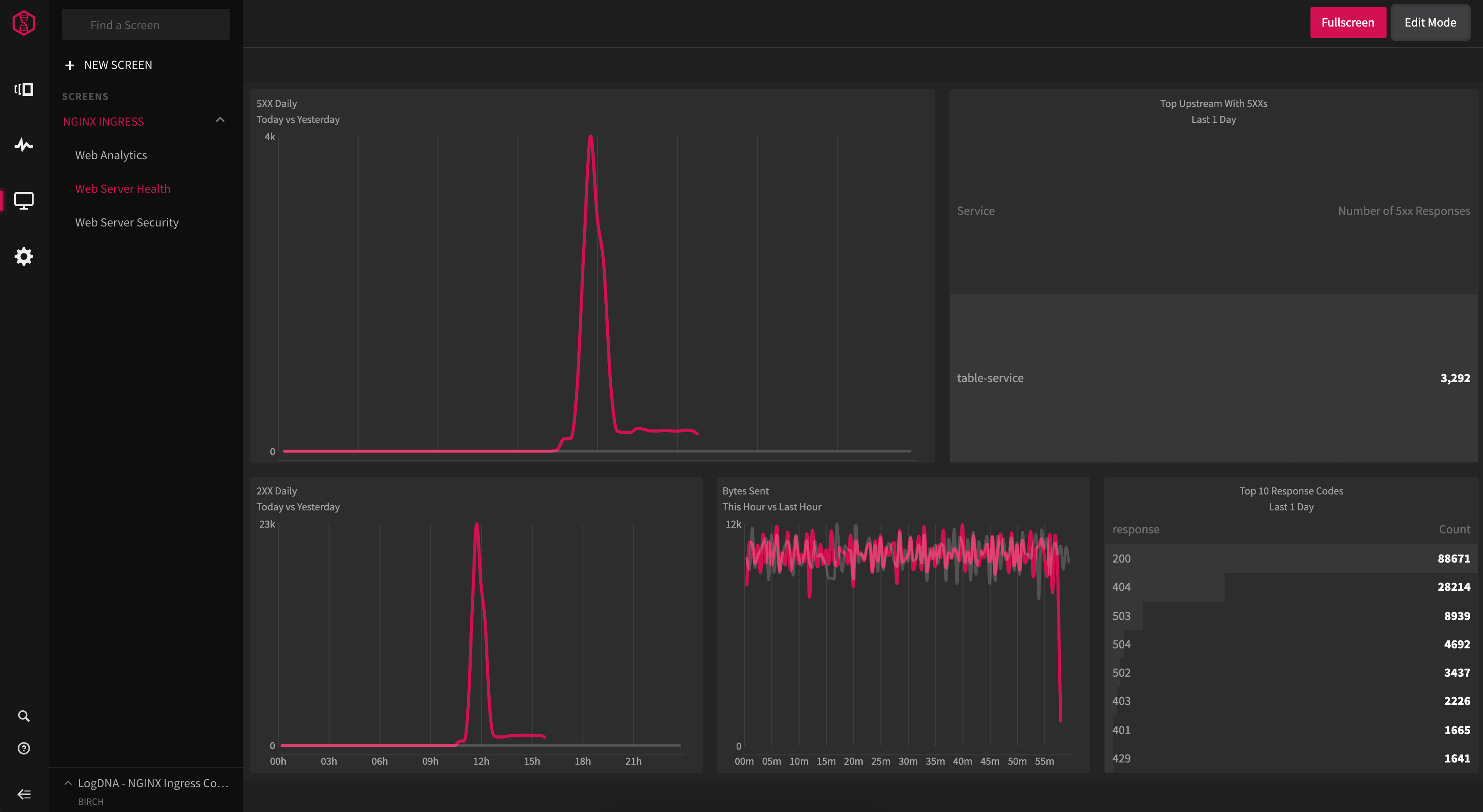Select the Web Server Health screen
The width and height of the screenshot is (1483, 812).
click(123, 189)
